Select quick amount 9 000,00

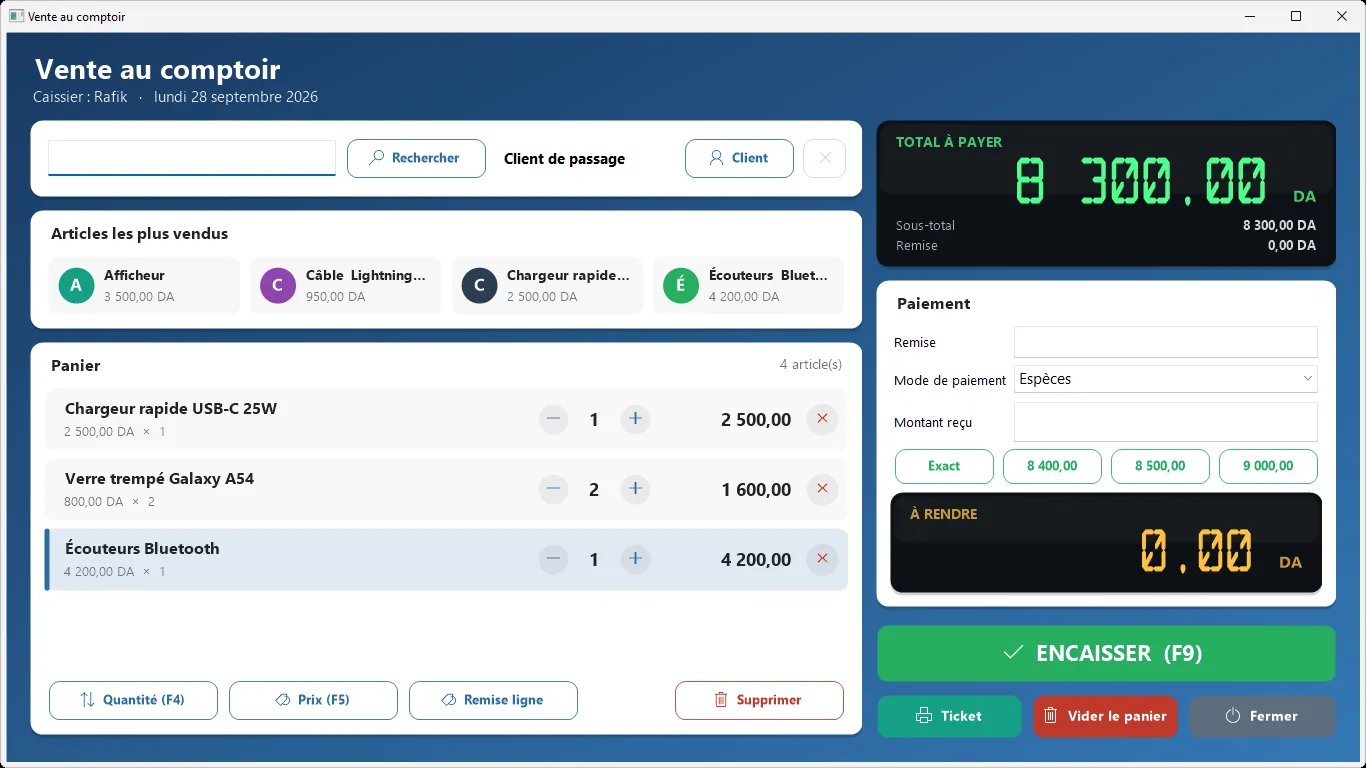[1268, 466]
